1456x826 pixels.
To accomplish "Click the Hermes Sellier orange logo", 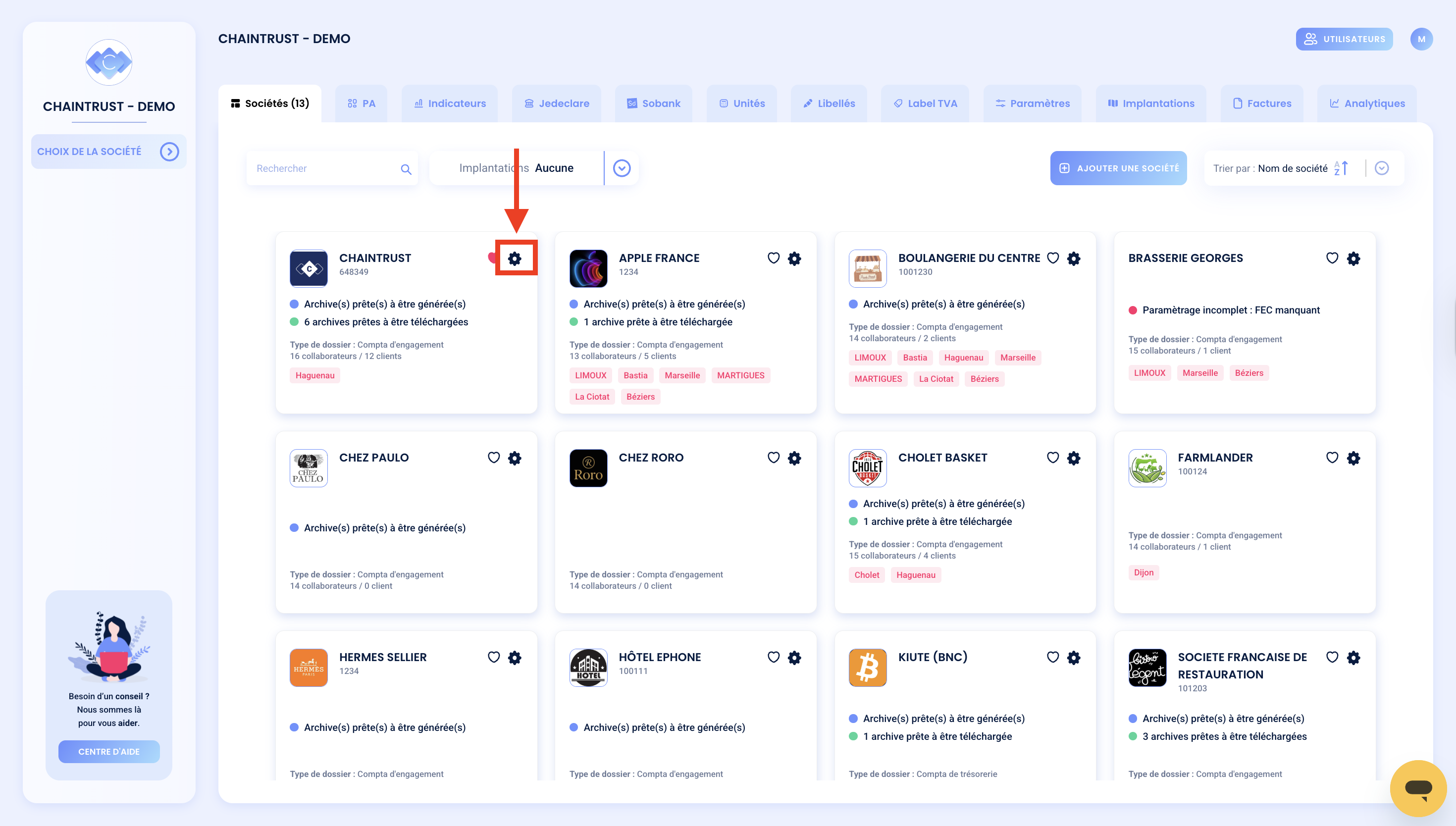I will pos(309,668).
